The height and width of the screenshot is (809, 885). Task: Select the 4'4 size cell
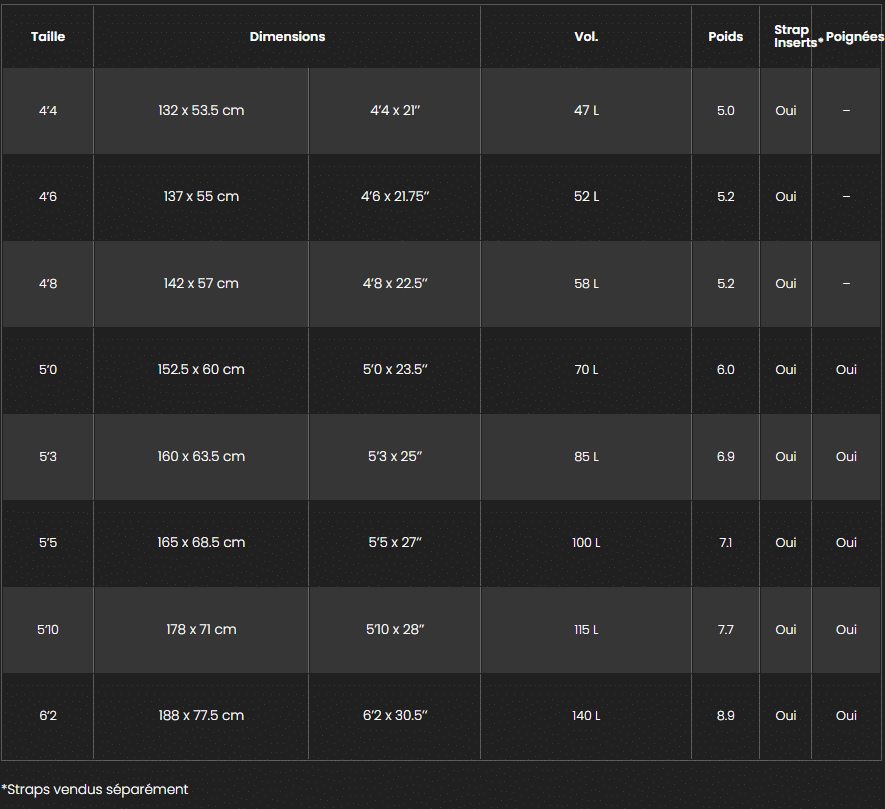48,111
